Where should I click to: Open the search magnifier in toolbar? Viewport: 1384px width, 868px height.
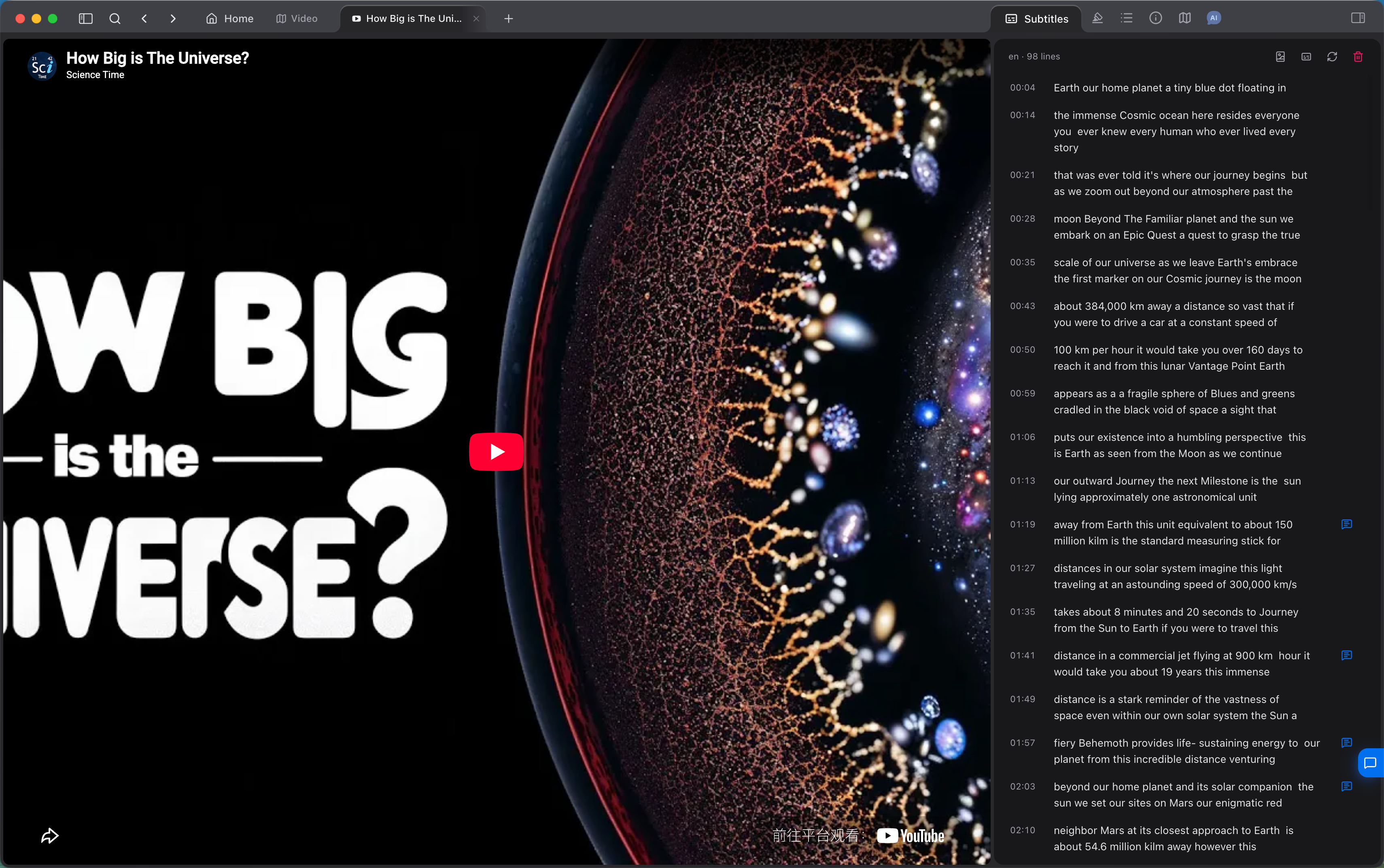pyautogui.click(x=115, y=18)
